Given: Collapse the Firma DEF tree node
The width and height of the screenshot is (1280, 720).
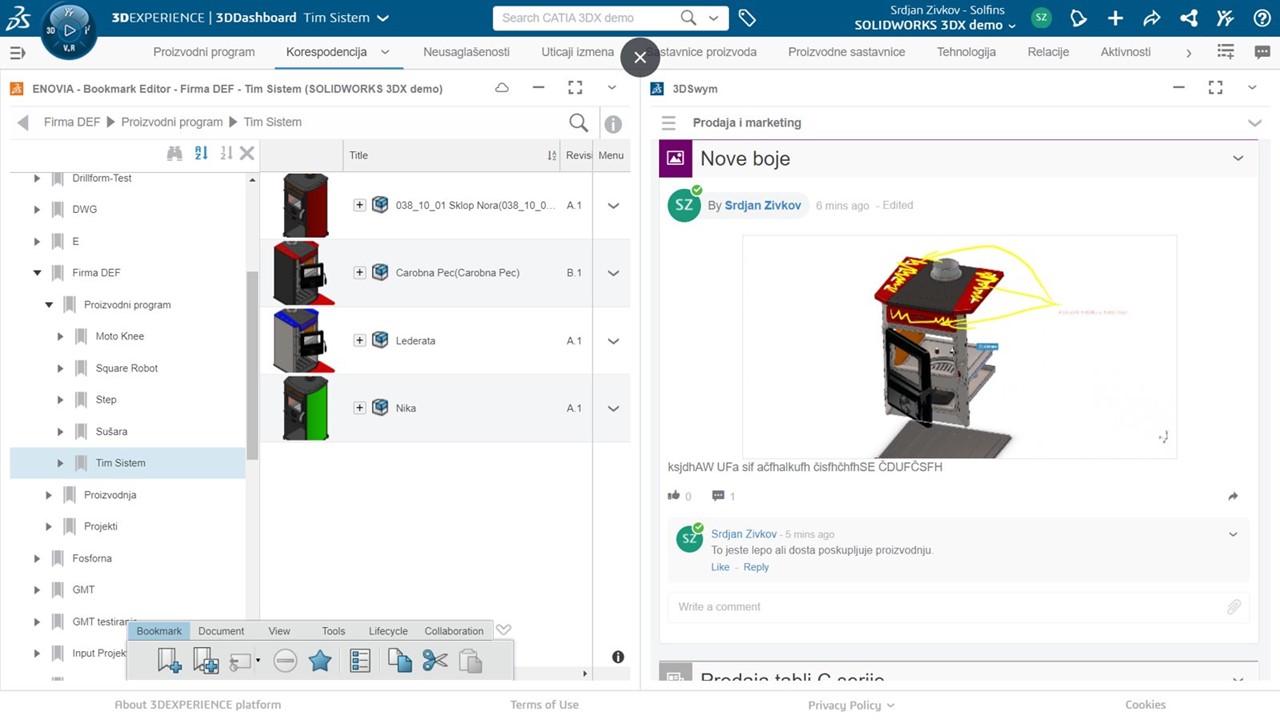Looking at the screenshot, I should (x=37, y=272).
